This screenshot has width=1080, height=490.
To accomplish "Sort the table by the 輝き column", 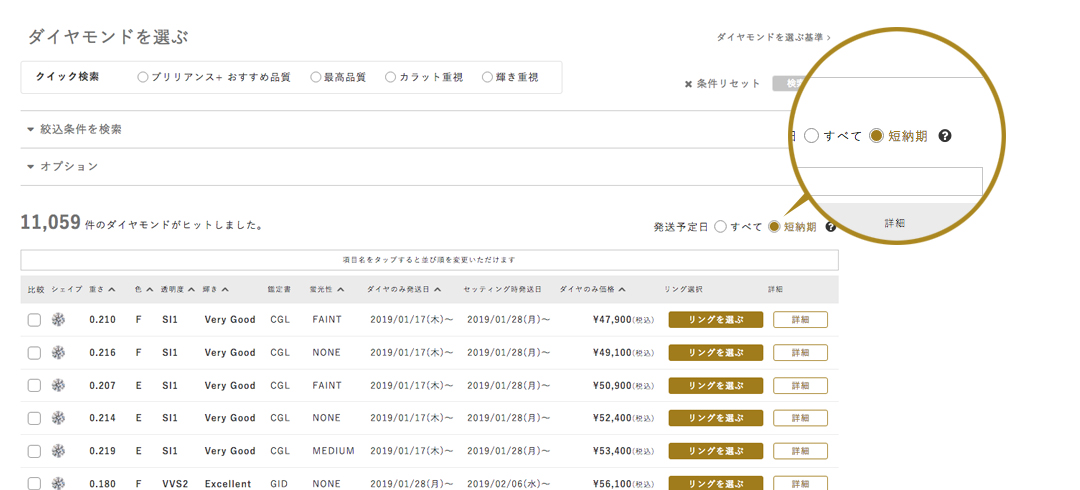I will click(216, 289).
